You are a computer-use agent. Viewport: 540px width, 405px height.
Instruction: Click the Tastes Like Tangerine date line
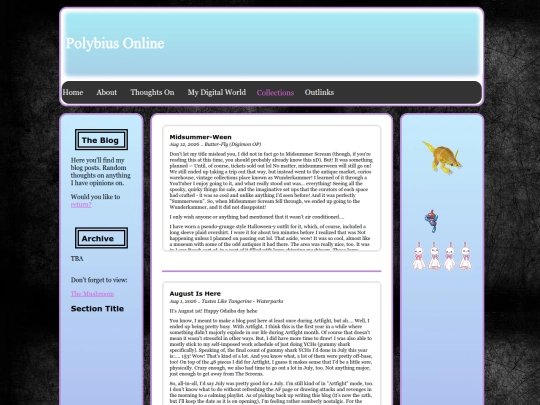coord(226,301)
